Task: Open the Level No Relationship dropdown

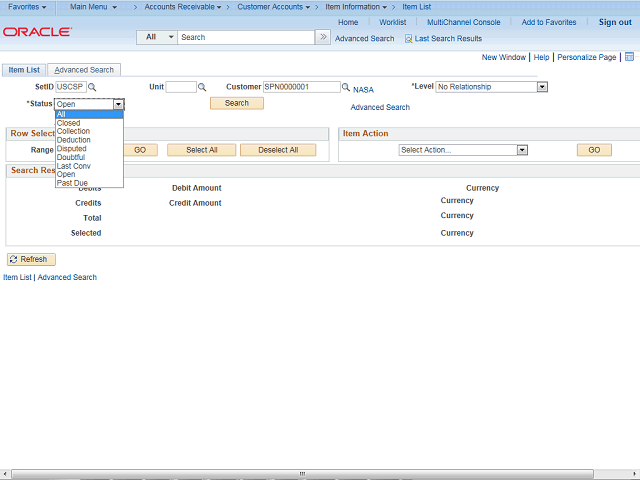Action: (x=542, y=87)
